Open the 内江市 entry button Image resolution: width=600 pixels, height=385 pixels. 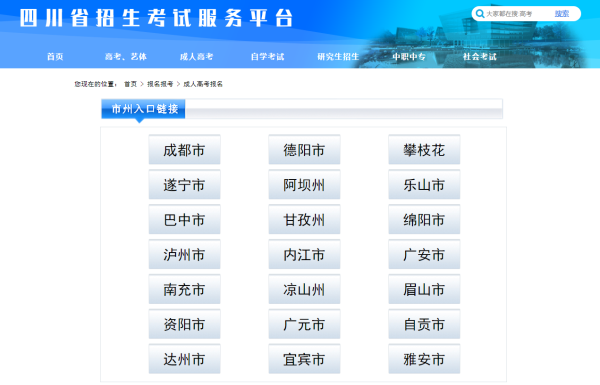point(304,254)
